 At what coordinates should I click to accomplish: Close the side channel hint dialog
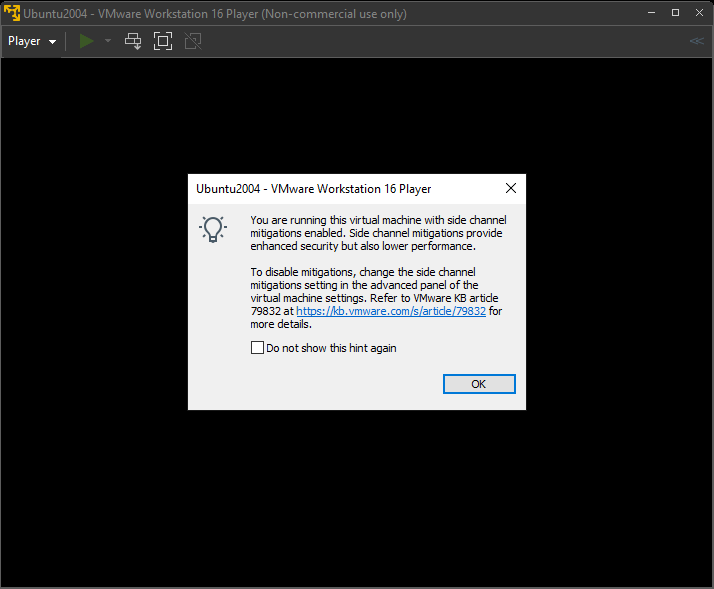click(511, 188)
